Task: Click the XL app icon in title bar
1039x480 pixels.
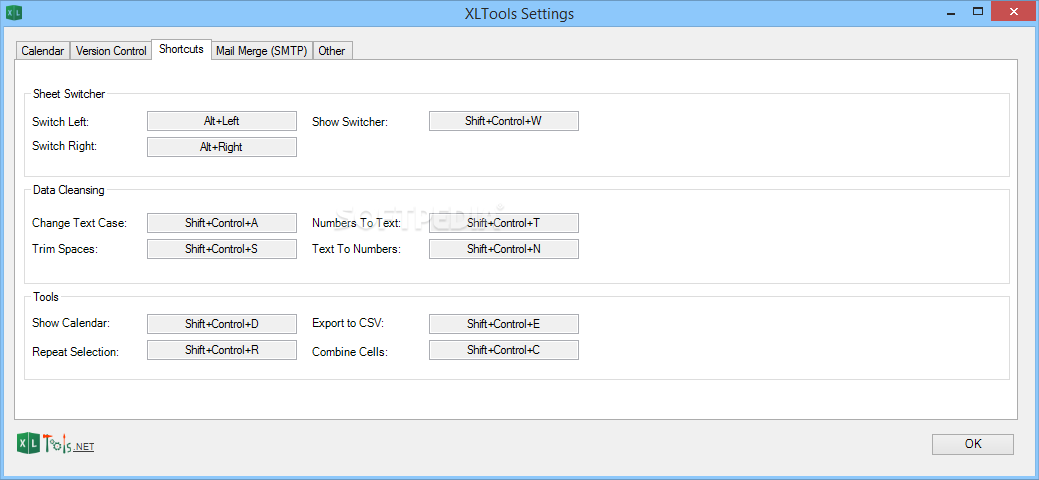Action: pos(14,13)
